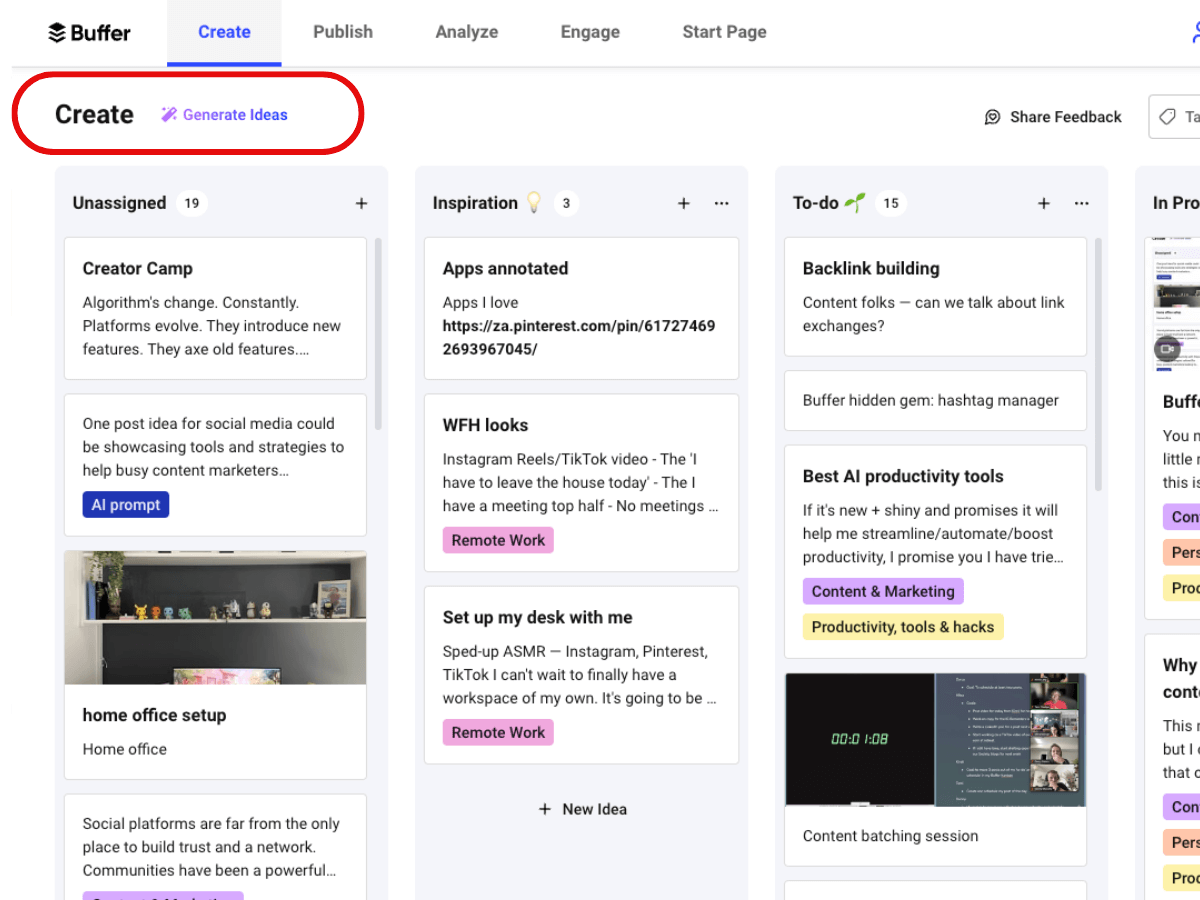This screenshot has height=900, width=1200.
Task: Click the Remote Work tag on WFH looks card
Action: (498, 540)
